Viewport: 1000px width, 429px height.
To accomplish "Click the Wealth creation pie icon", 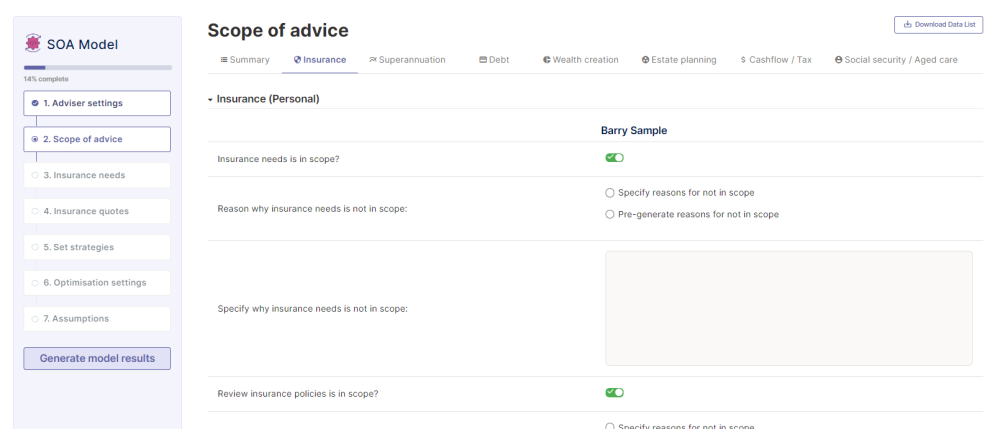I will (547, 60).
